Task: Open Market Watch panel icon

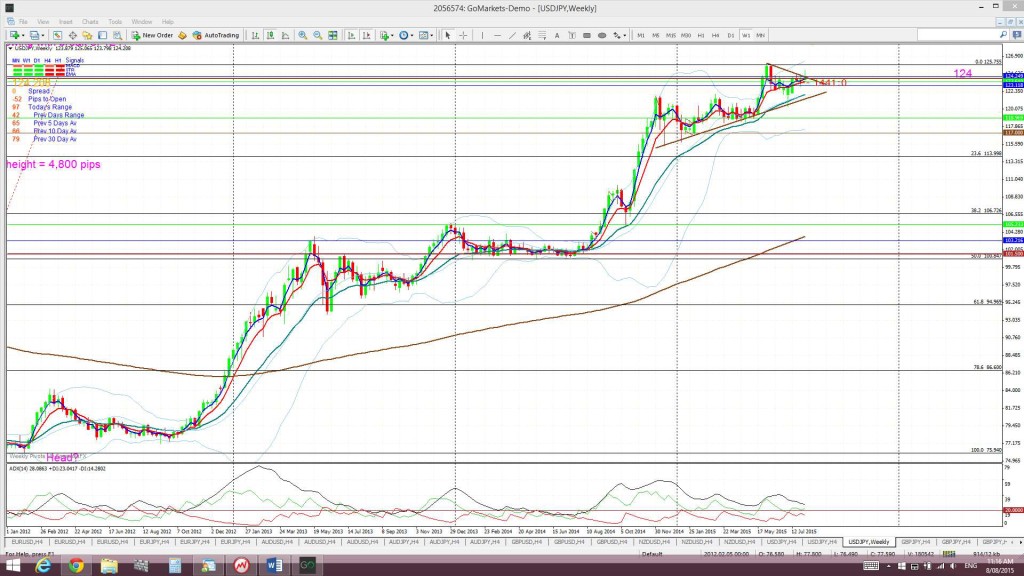Action: point(57,35)
